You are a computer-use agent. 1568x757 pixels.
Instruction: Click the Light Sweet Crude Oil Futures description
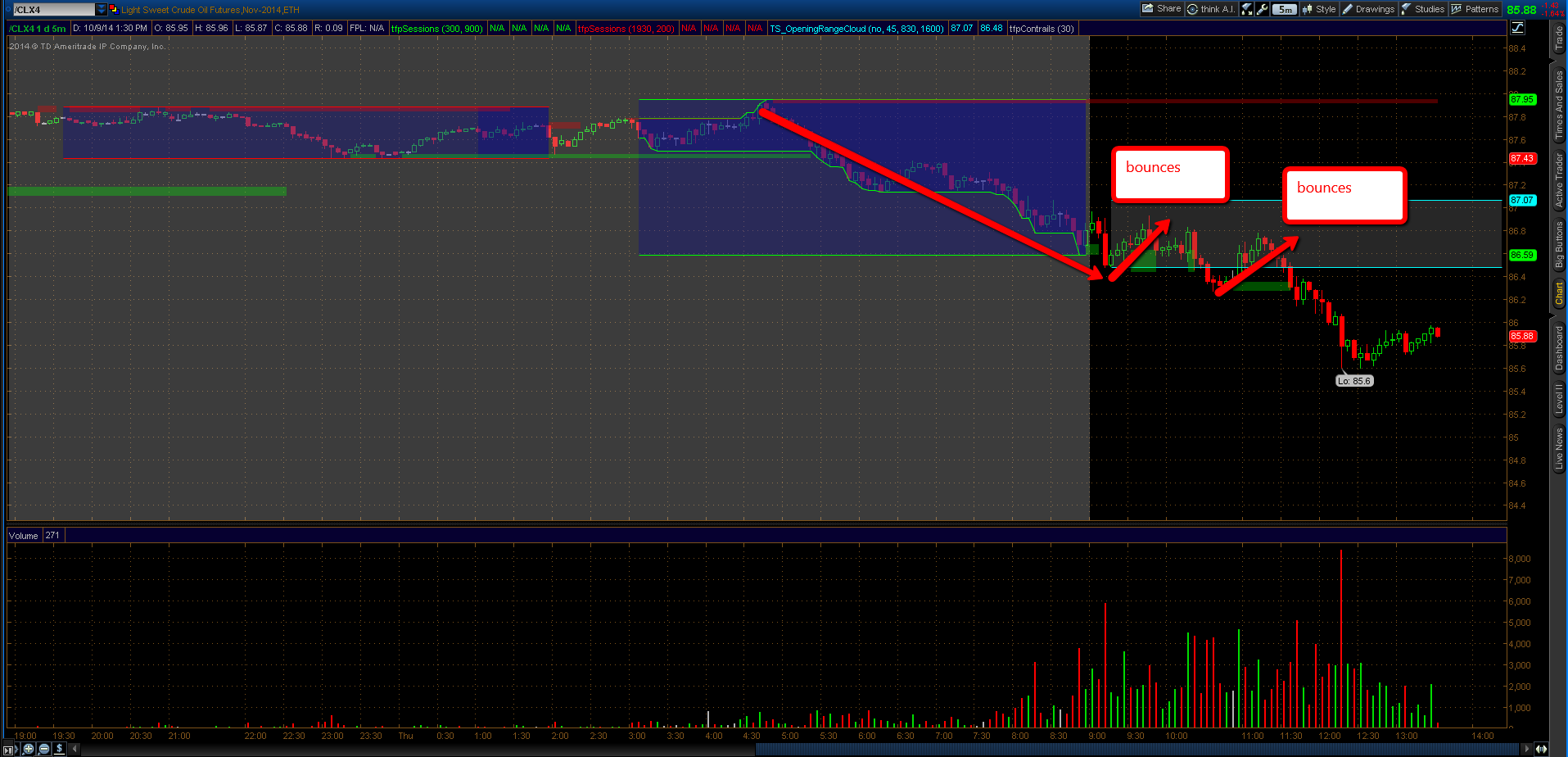pos(210,10)
